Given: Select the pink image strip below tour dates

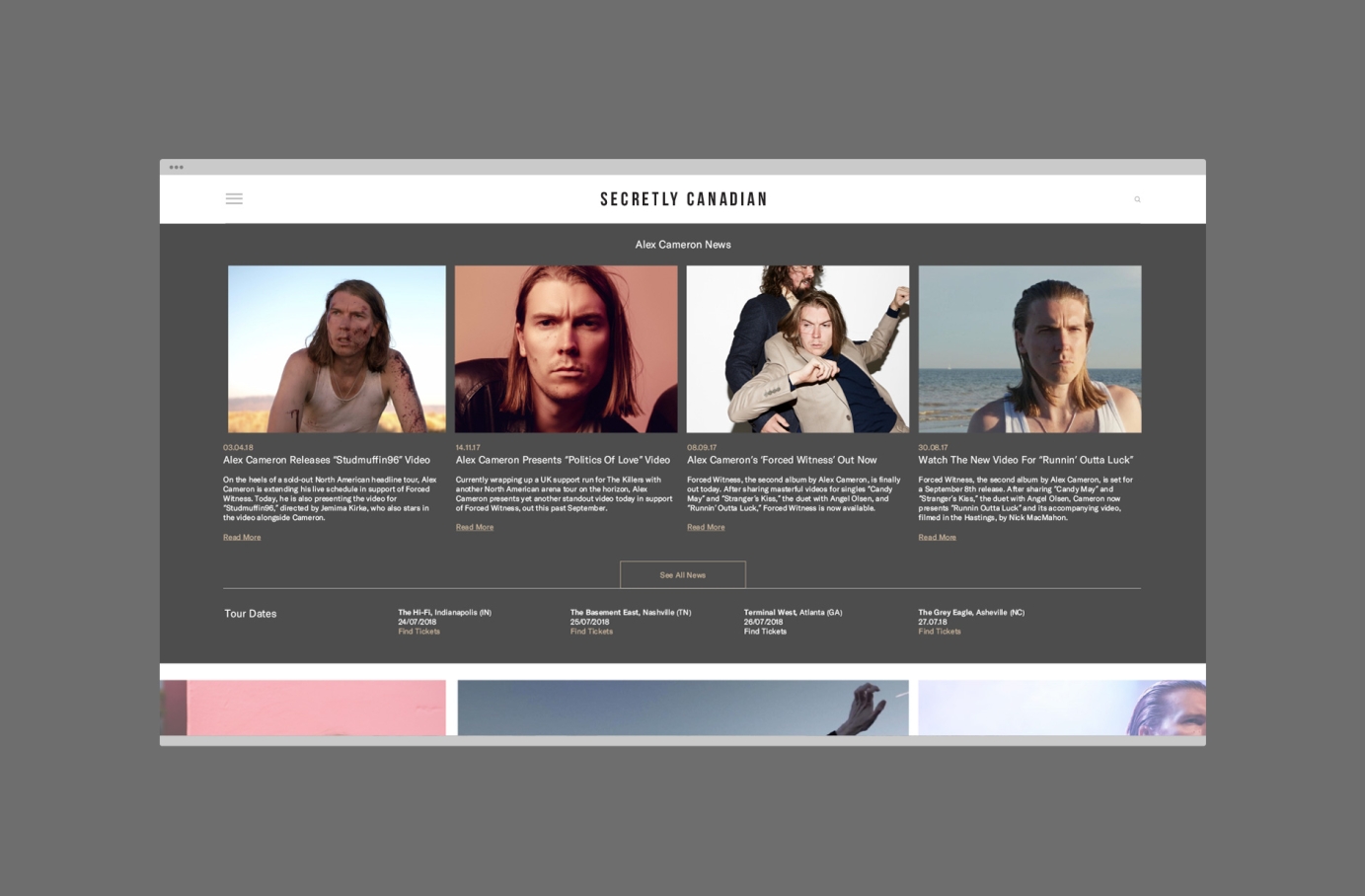Looking at the screenshot, I should (x=302, y=707).
